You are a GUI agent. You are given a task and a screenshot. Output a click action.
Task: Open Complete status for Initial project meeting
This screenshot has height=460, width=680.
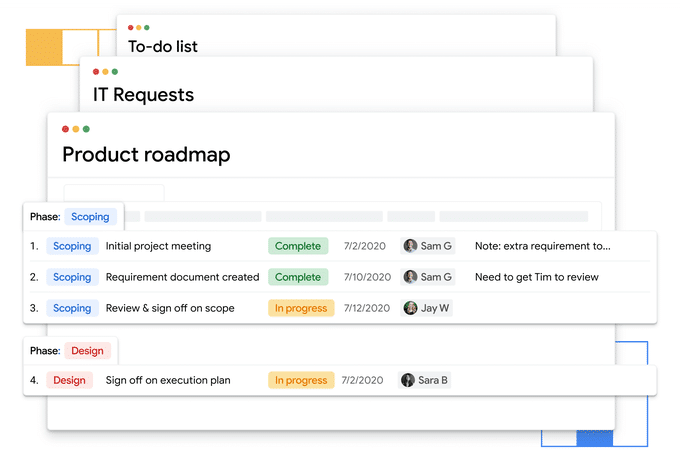click(298, 246)
